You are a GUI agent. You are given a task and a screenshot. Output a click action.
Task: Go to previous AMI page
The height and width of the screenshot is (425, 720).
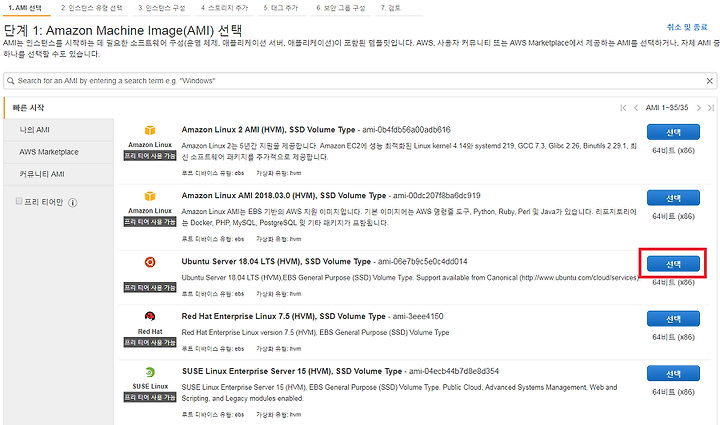click(636, 108)
